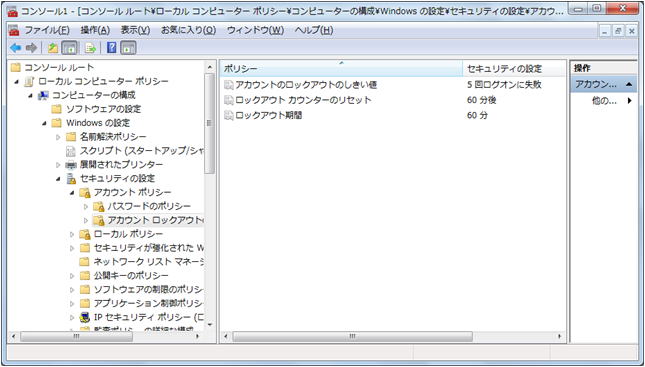Click the 5 回ログオンに失敗 setting value
The width and height of the screenshot is (645, 367).
pyautogui.click(x=504, y=85)
